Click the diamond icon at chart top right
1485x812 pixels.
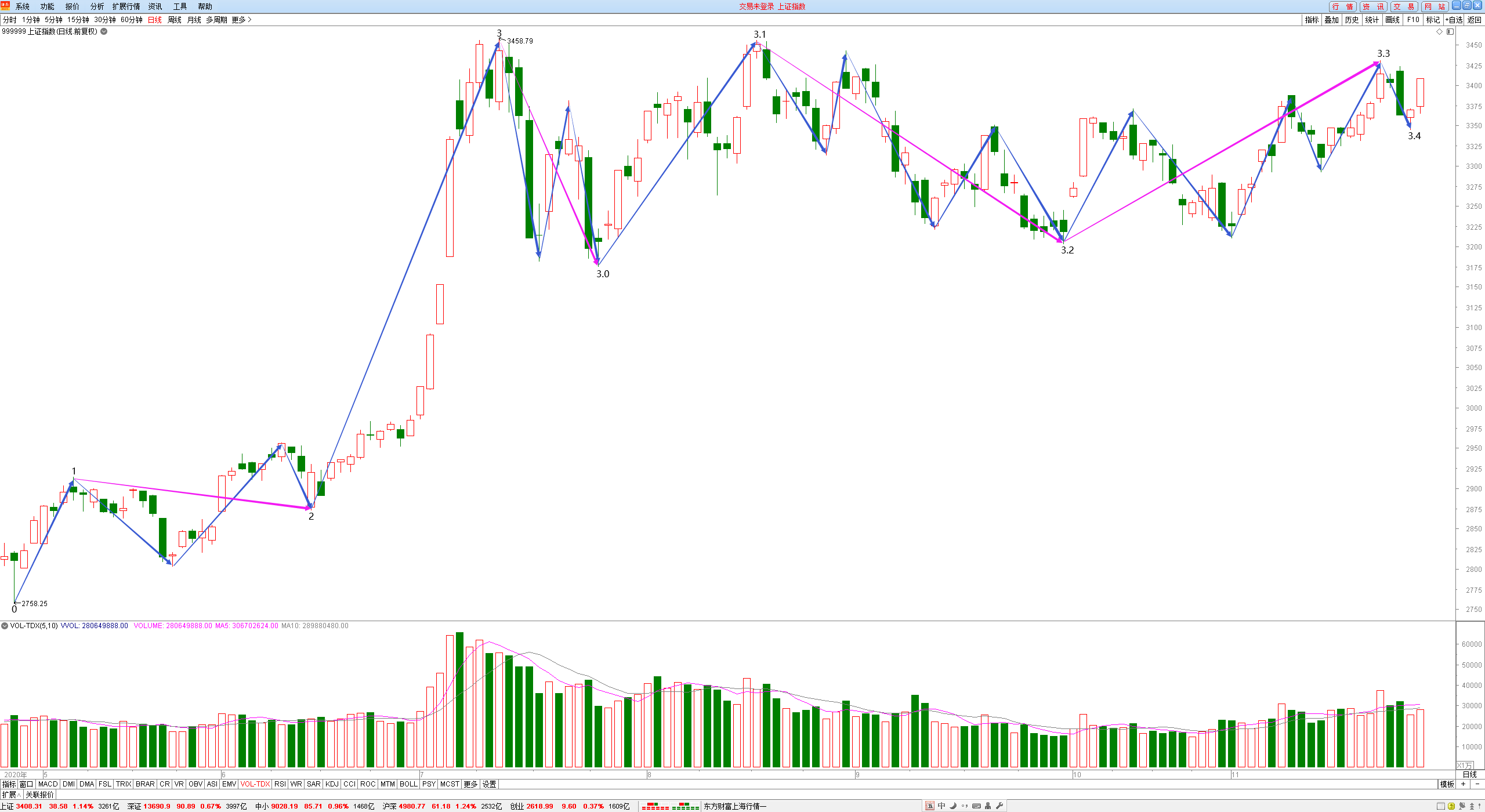coord(1439,31)
